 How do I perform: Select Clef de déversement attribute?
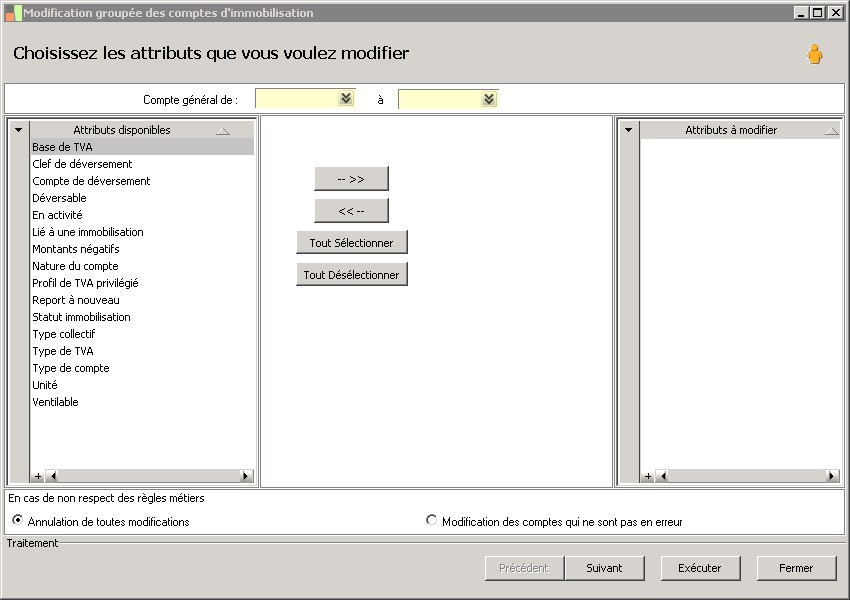coord(142,164)
